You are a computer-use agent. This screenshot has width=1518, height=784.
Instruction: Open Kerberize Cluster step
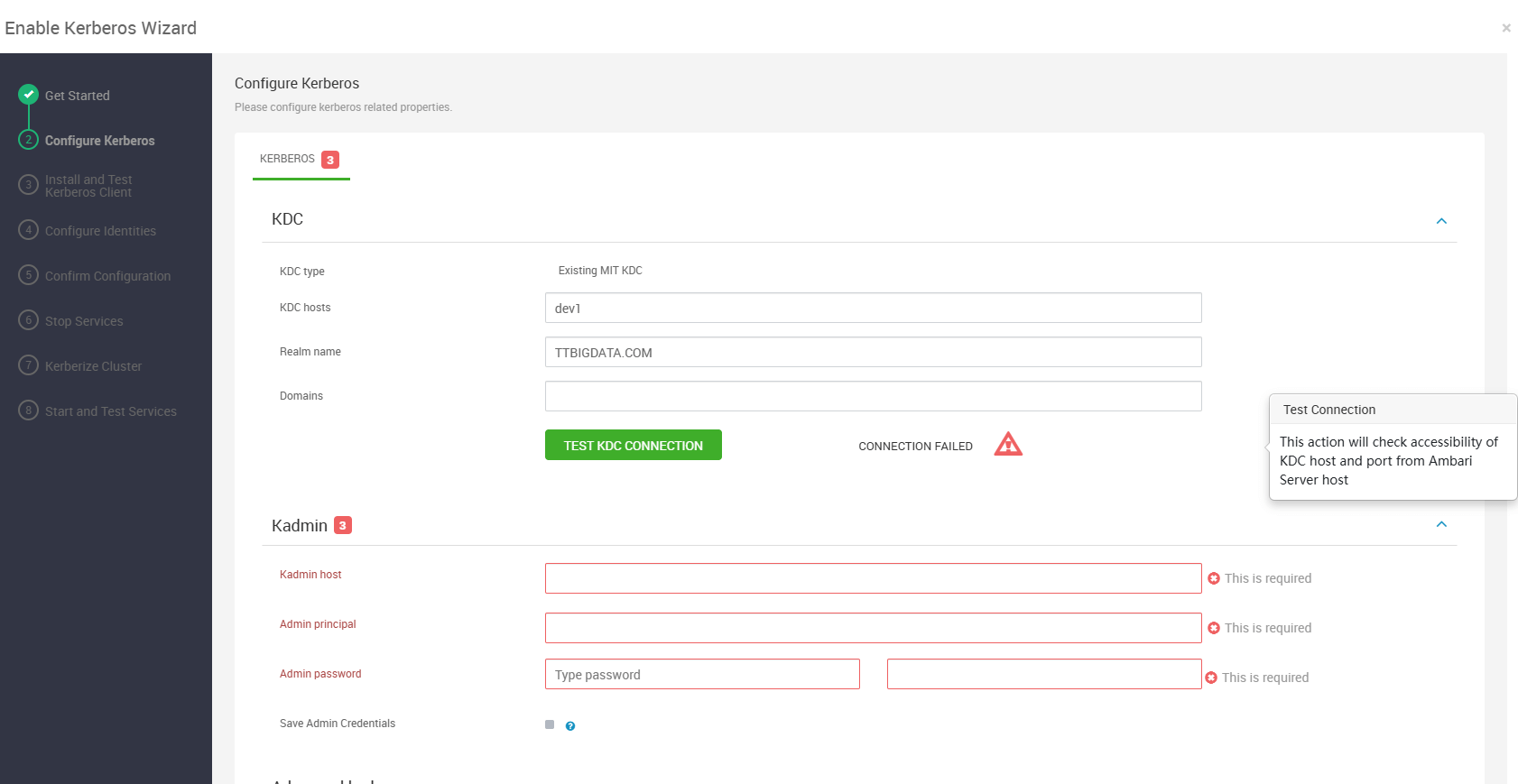coord(94,366)
